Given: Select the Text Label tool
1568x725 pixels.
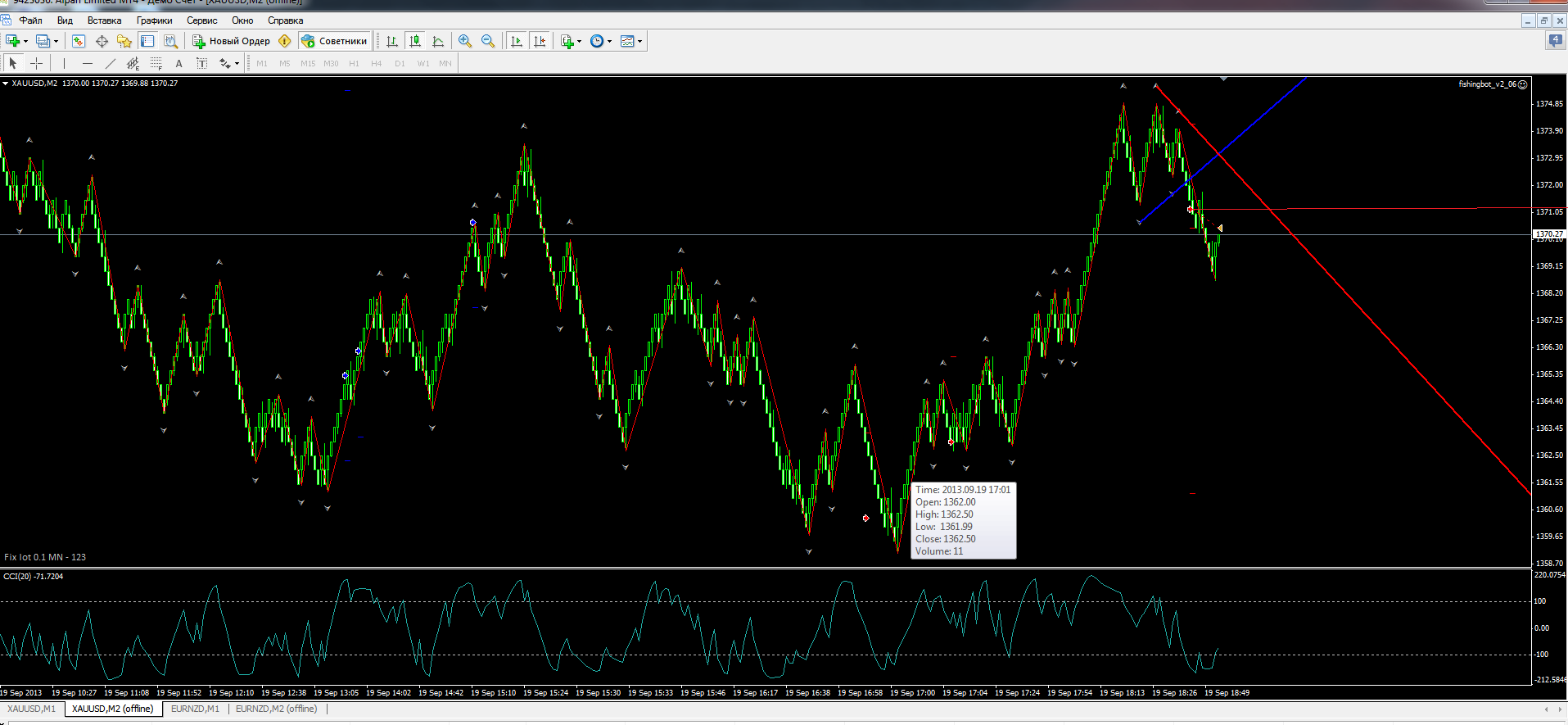Looking at the screenshot, I should [201, 63].
